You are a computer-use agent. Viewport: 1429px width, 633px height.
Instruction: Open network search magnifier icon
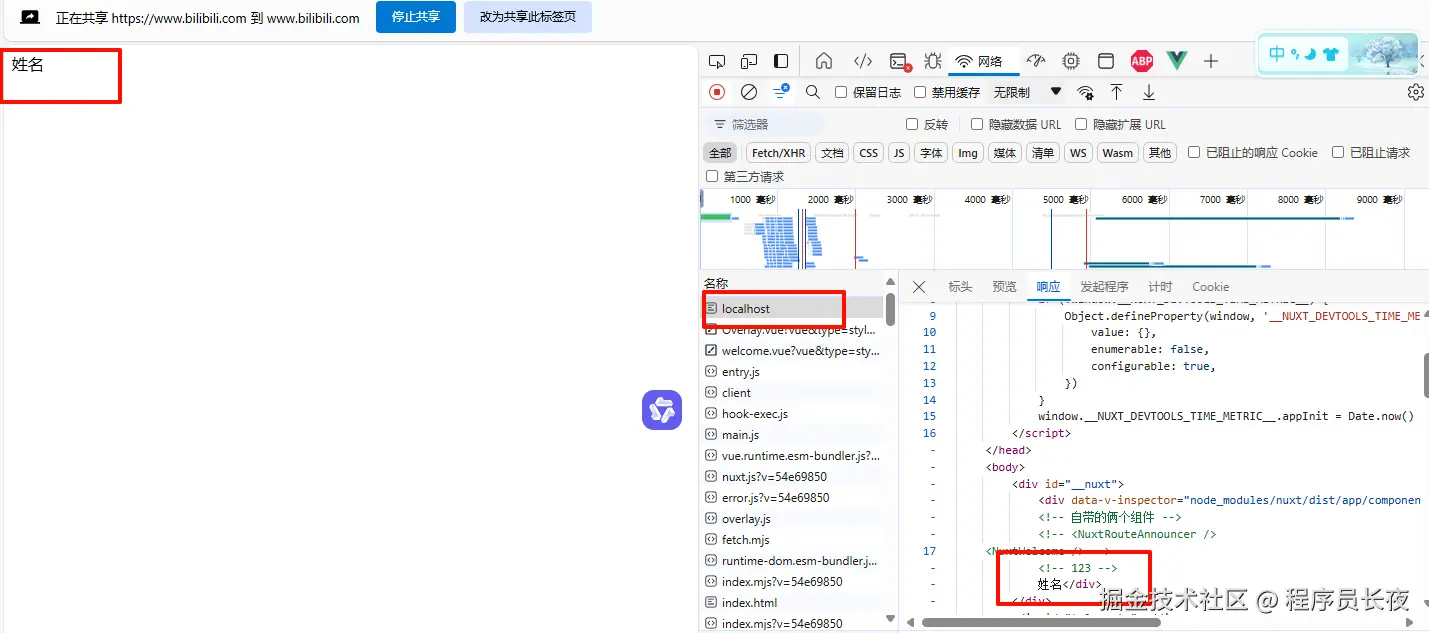click(813, 92)
